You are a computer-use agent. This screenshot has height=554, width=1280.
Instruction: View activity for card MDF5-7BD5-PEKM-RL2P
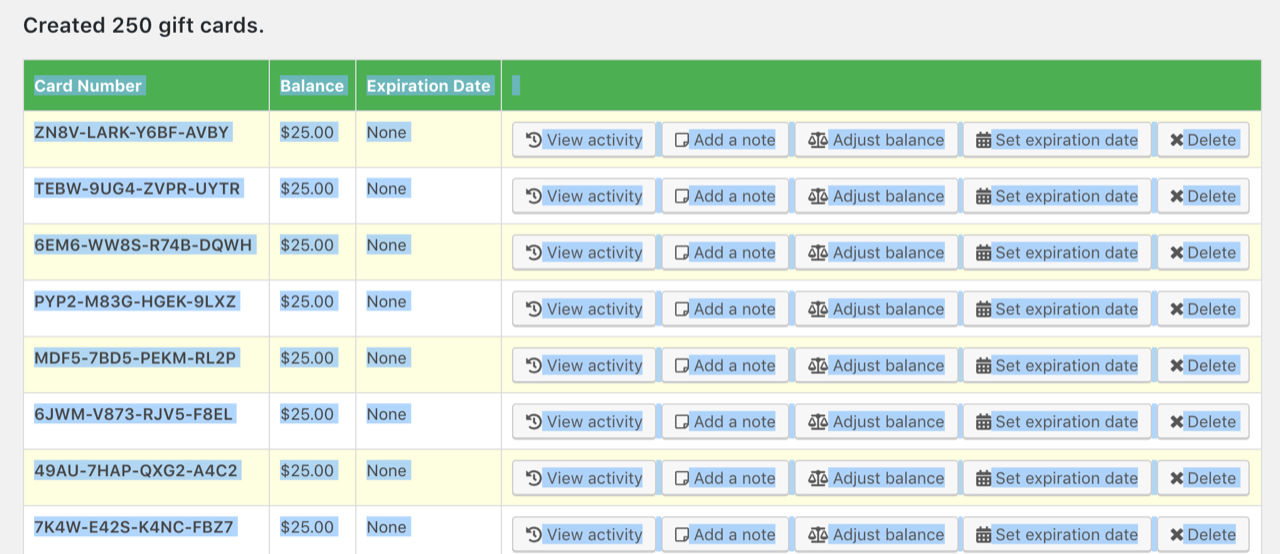pyautogui.click(x=584, y=365)
